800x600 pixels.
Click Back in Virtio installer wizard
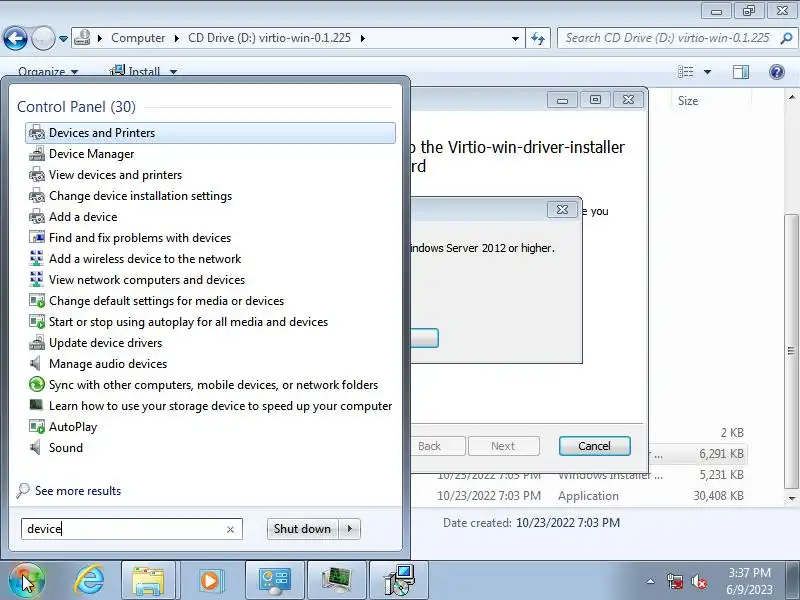(437, 446)
